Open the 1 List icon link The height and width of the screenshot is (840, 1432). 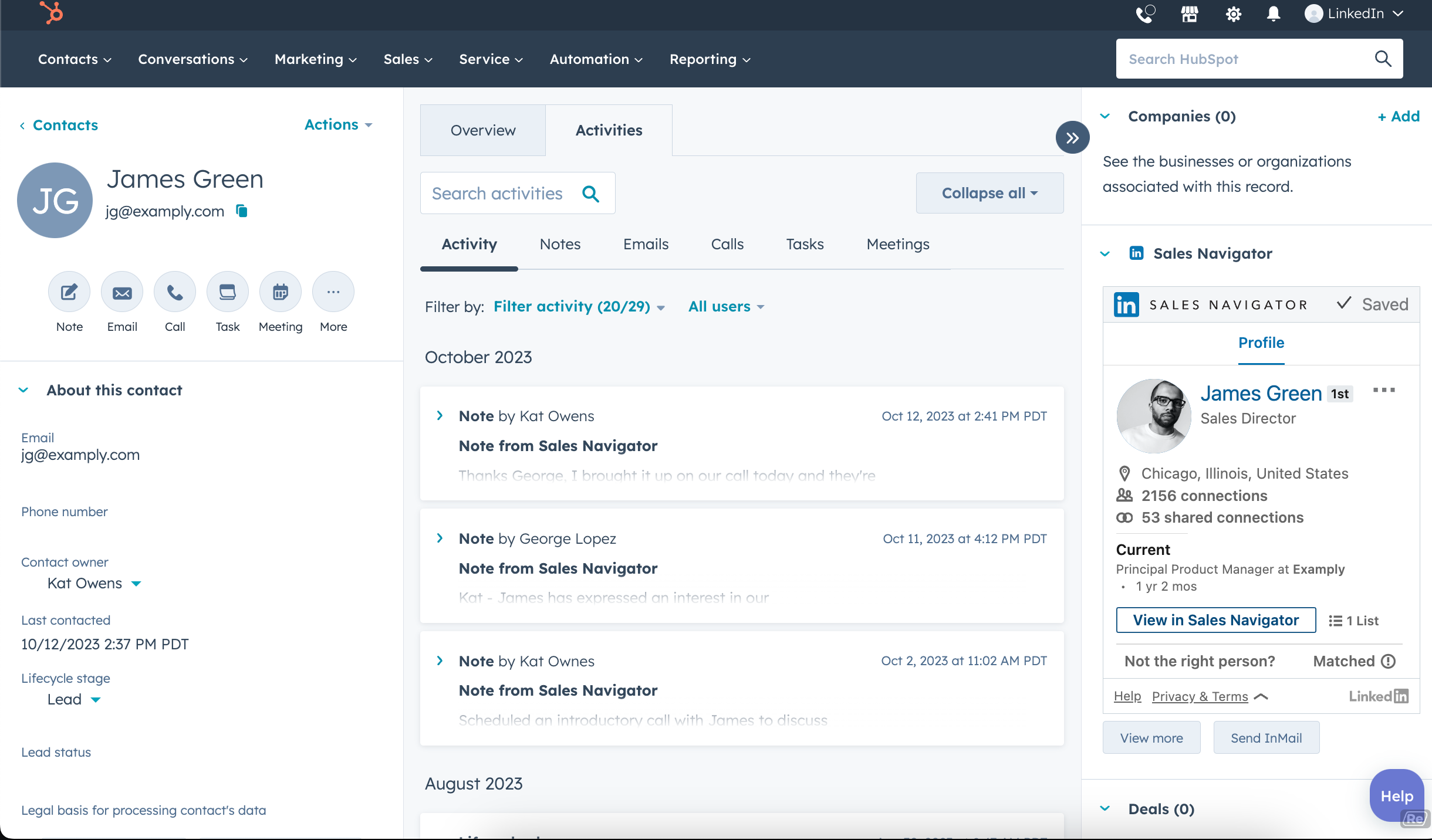pyautogui.click(x=1353, y=621)
